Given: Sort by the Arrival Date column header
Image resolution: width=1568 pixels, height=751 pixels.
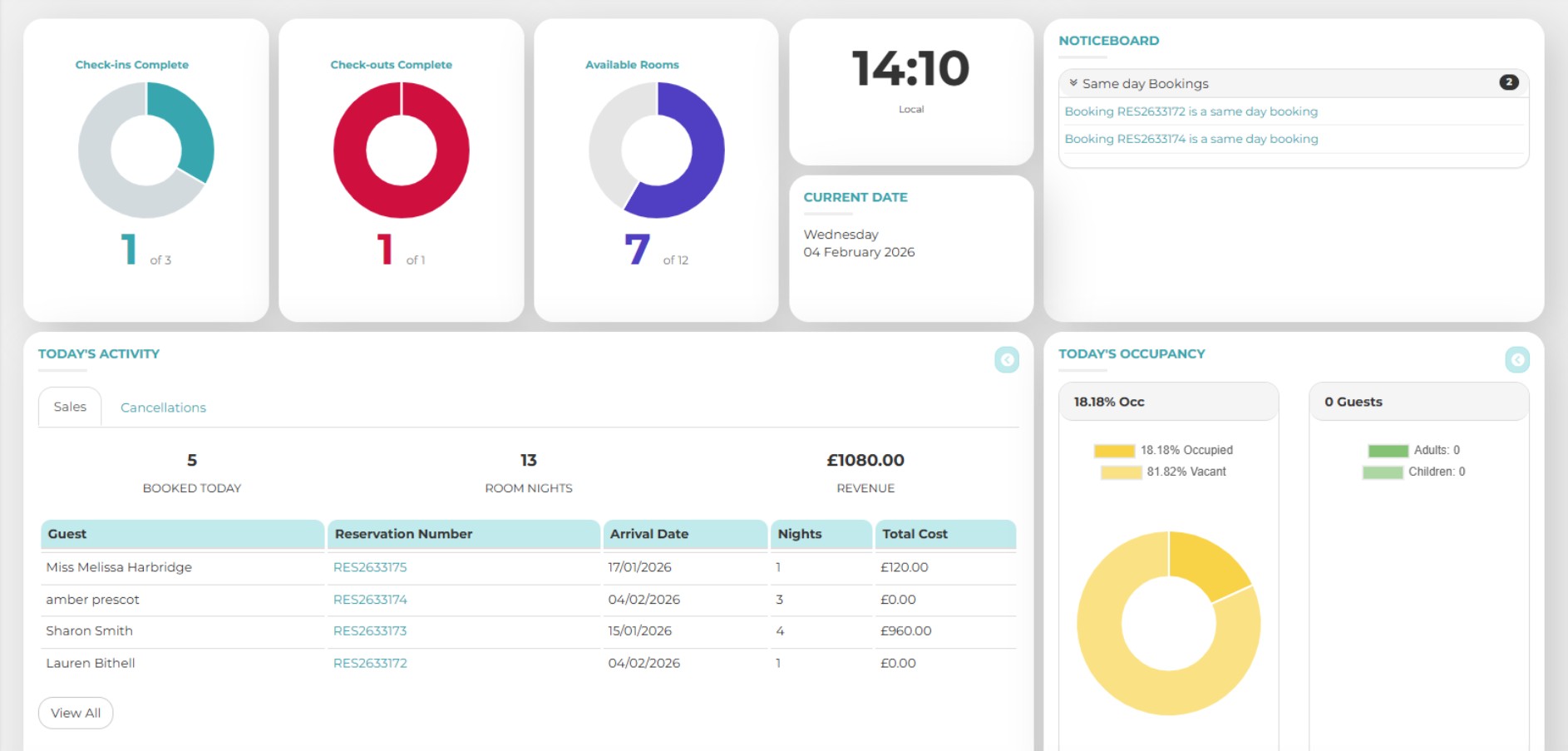Looking at the screenshot, I should pyautogui.click(x=649, y=534).
